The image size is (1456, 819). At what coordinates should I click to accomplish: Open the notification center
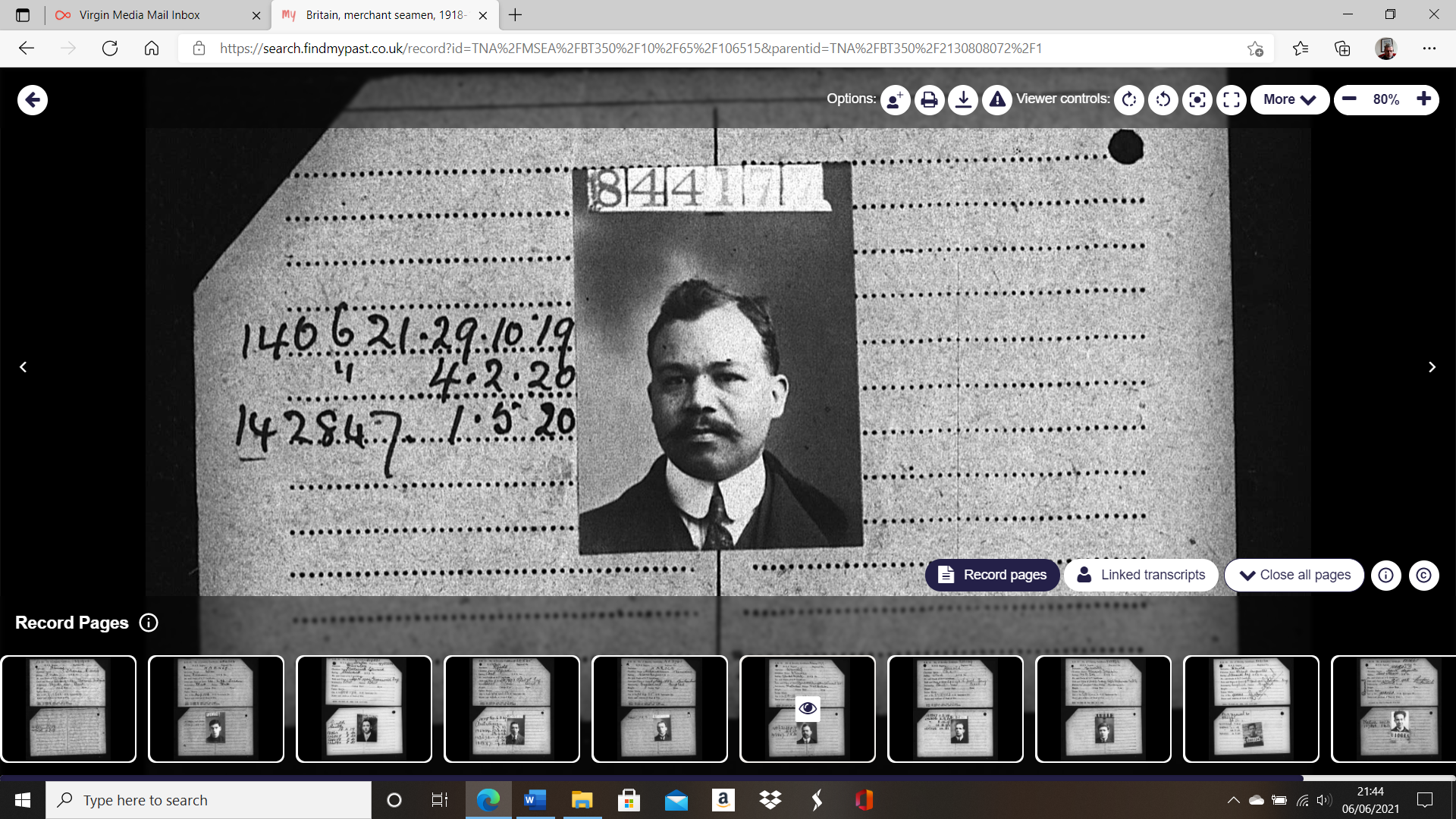click(x=1425, y=800)
